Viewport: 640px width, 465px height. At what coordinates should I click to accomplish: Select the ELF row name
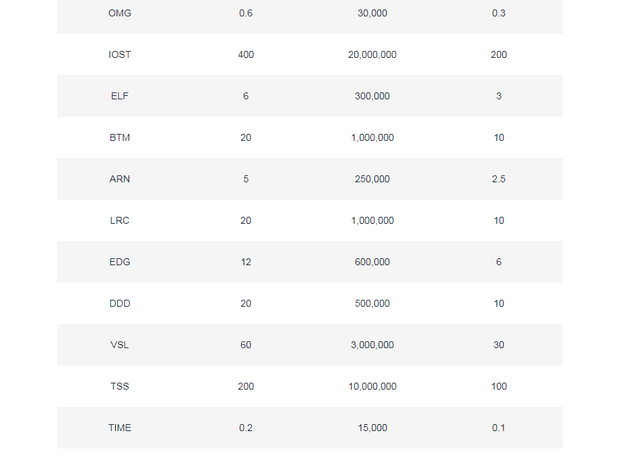pyautogui.click(x=120, y=96)
